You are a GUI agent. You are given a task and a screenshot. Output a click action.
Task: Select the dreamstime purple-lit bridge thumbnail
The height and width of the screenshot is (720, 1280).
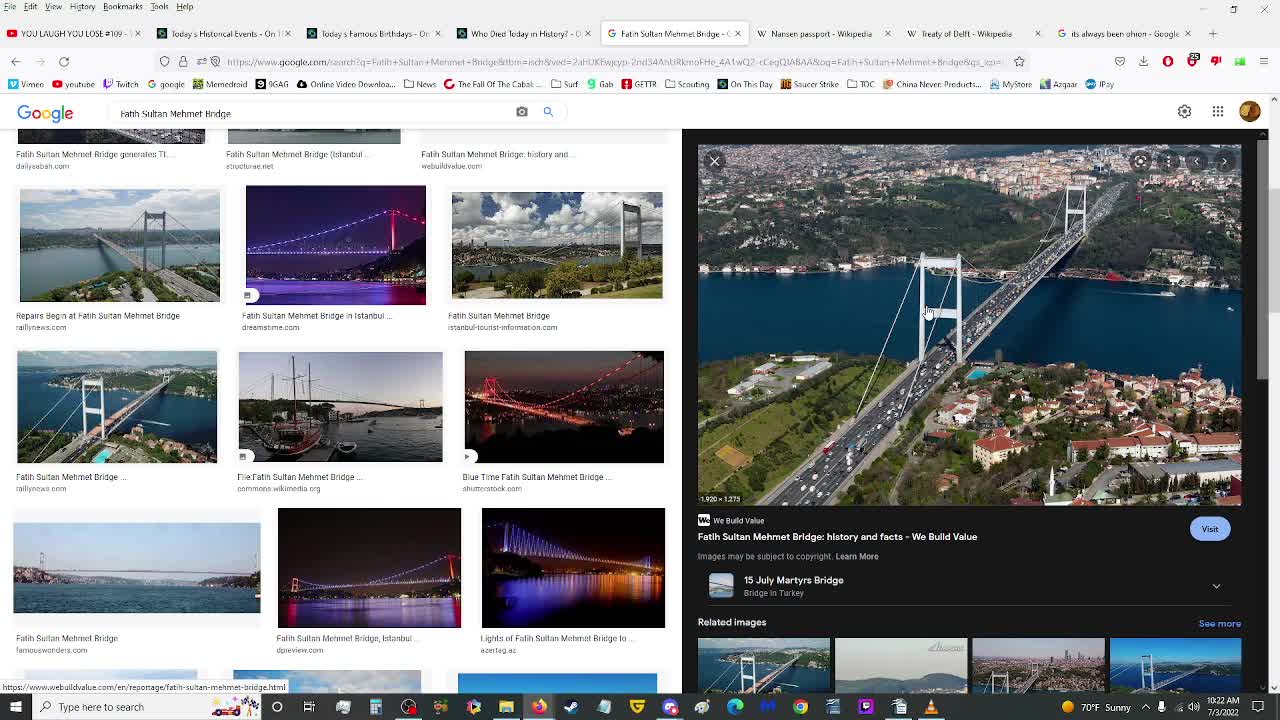[336, 245]
